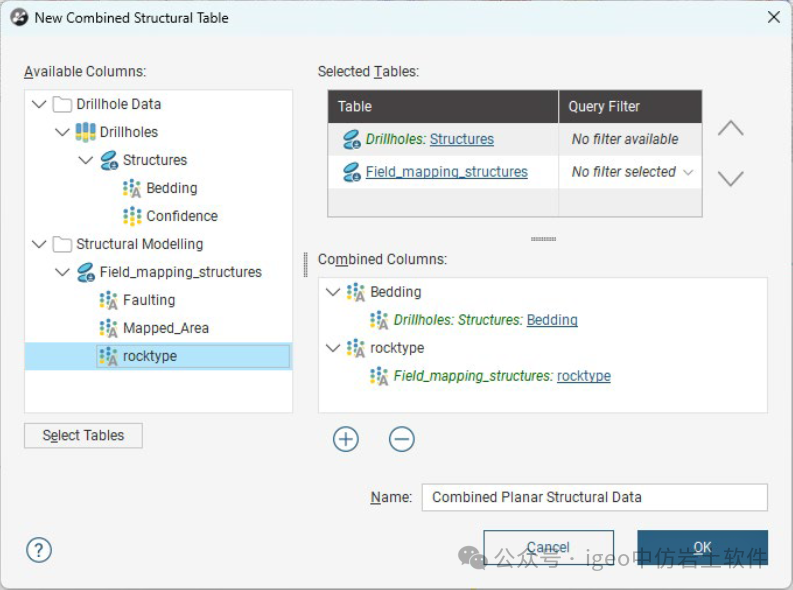Screen dimensions: 793x590
Task: Select the Faulting column in tree
Action: point(148,300)
